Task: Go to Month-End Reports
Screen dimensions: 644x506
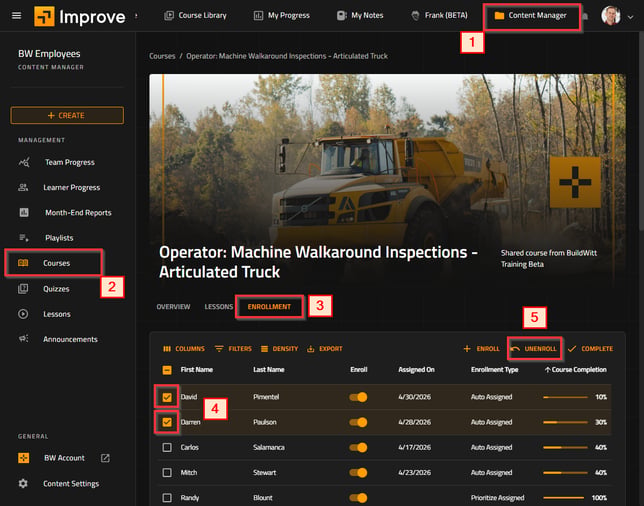Action: tap(78, 213)
